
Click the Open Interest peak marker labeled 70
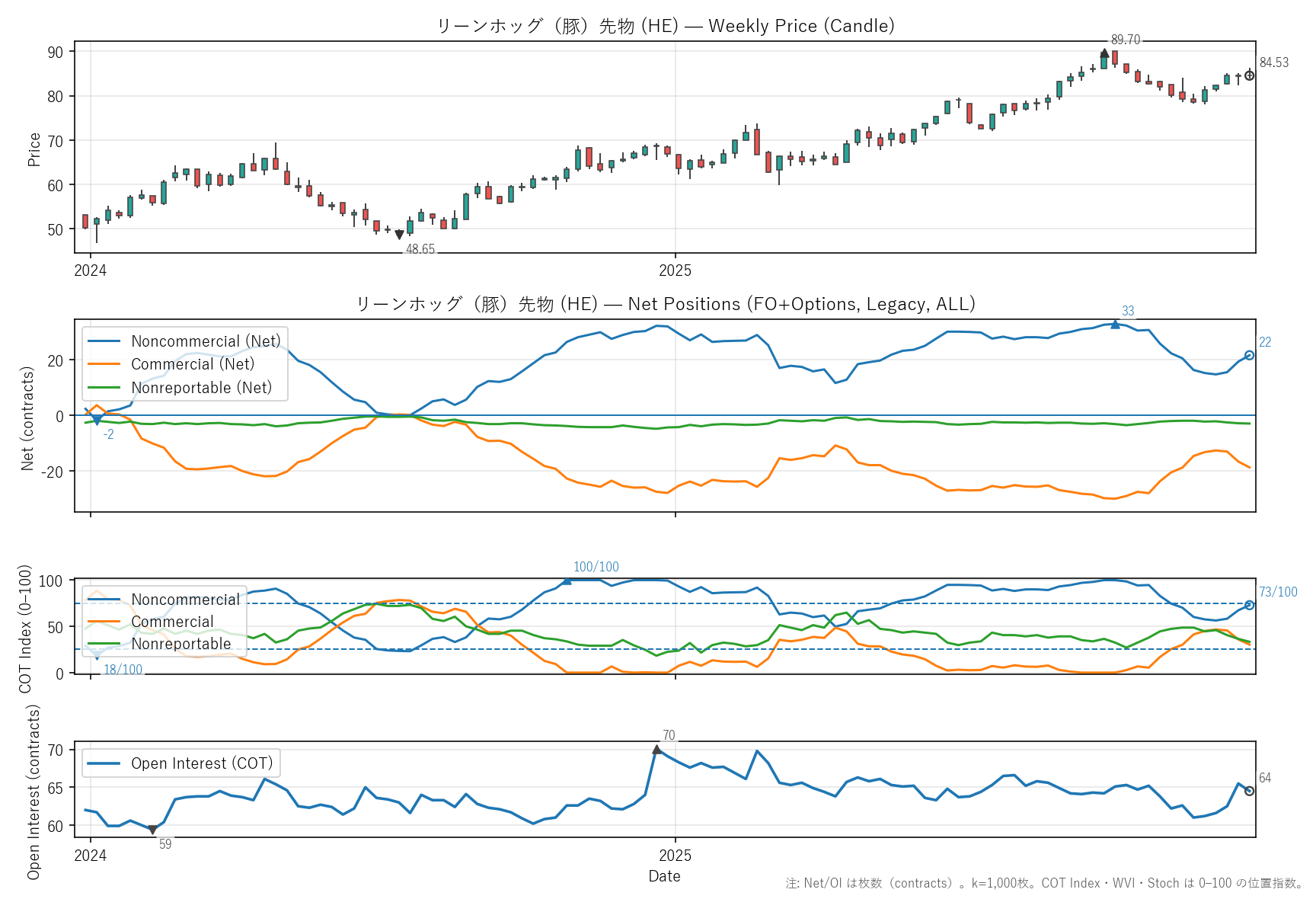tap(657, 750)
